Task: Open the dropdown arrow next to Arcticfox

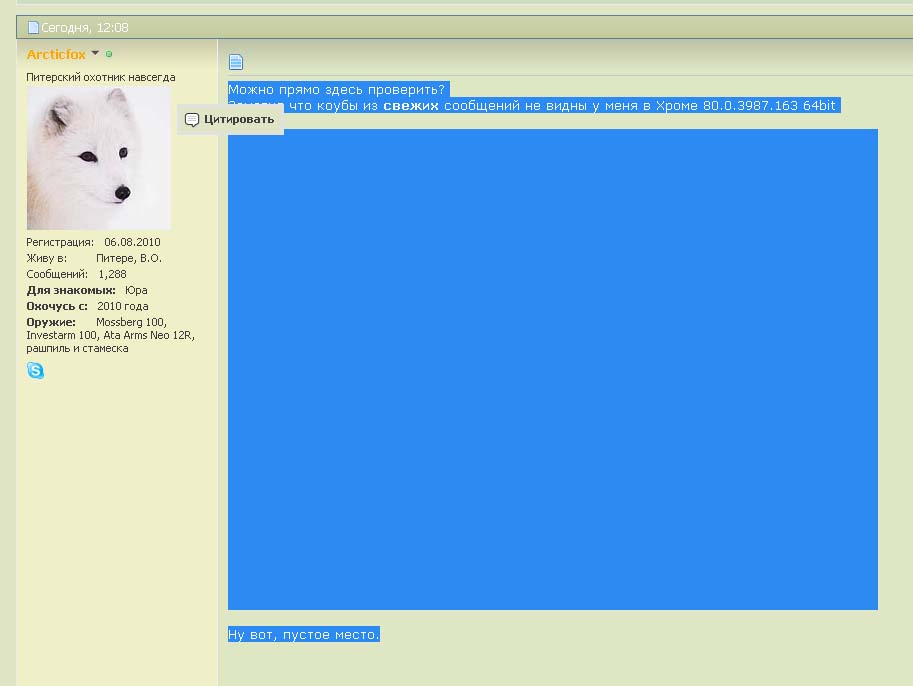Action: (95, 54)
